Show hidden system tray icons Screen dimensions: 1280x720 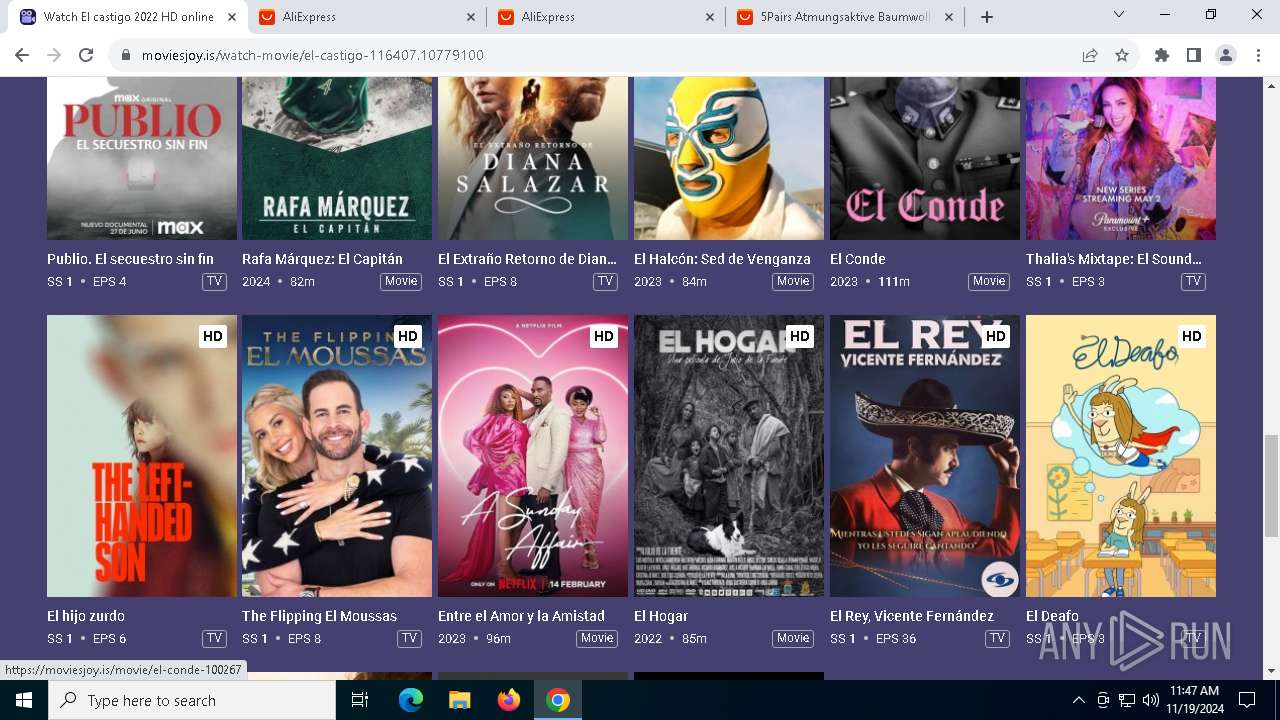coord(1078,700)
